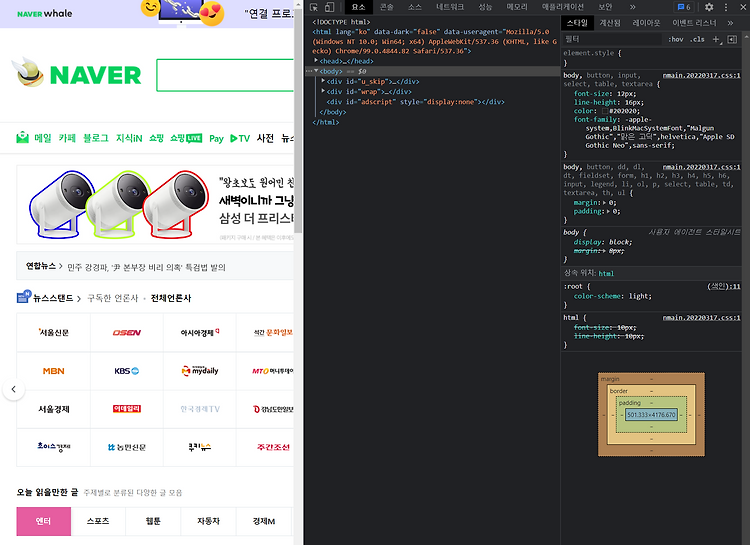Switch to the 메모리 (Memory) tab

click(517, 7)
